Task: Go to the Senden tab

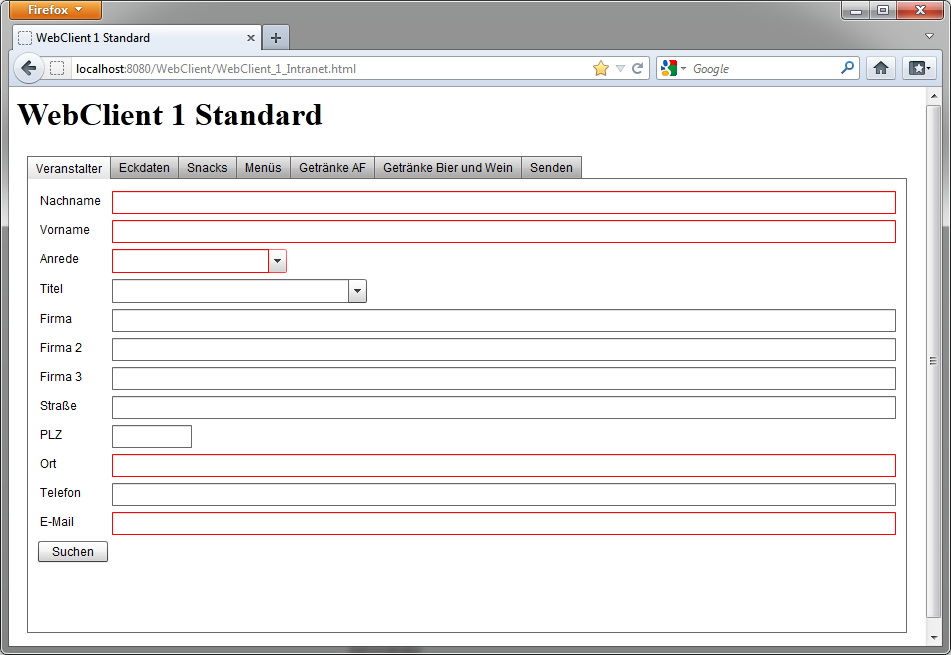Action: 551,168
